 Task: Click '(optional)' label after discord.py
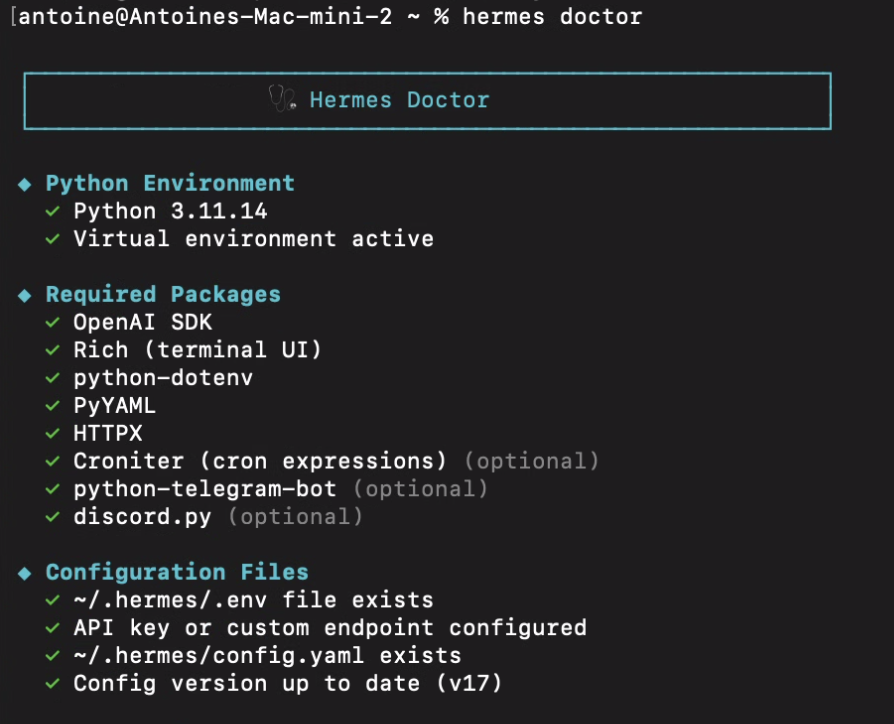click(295, 517)
